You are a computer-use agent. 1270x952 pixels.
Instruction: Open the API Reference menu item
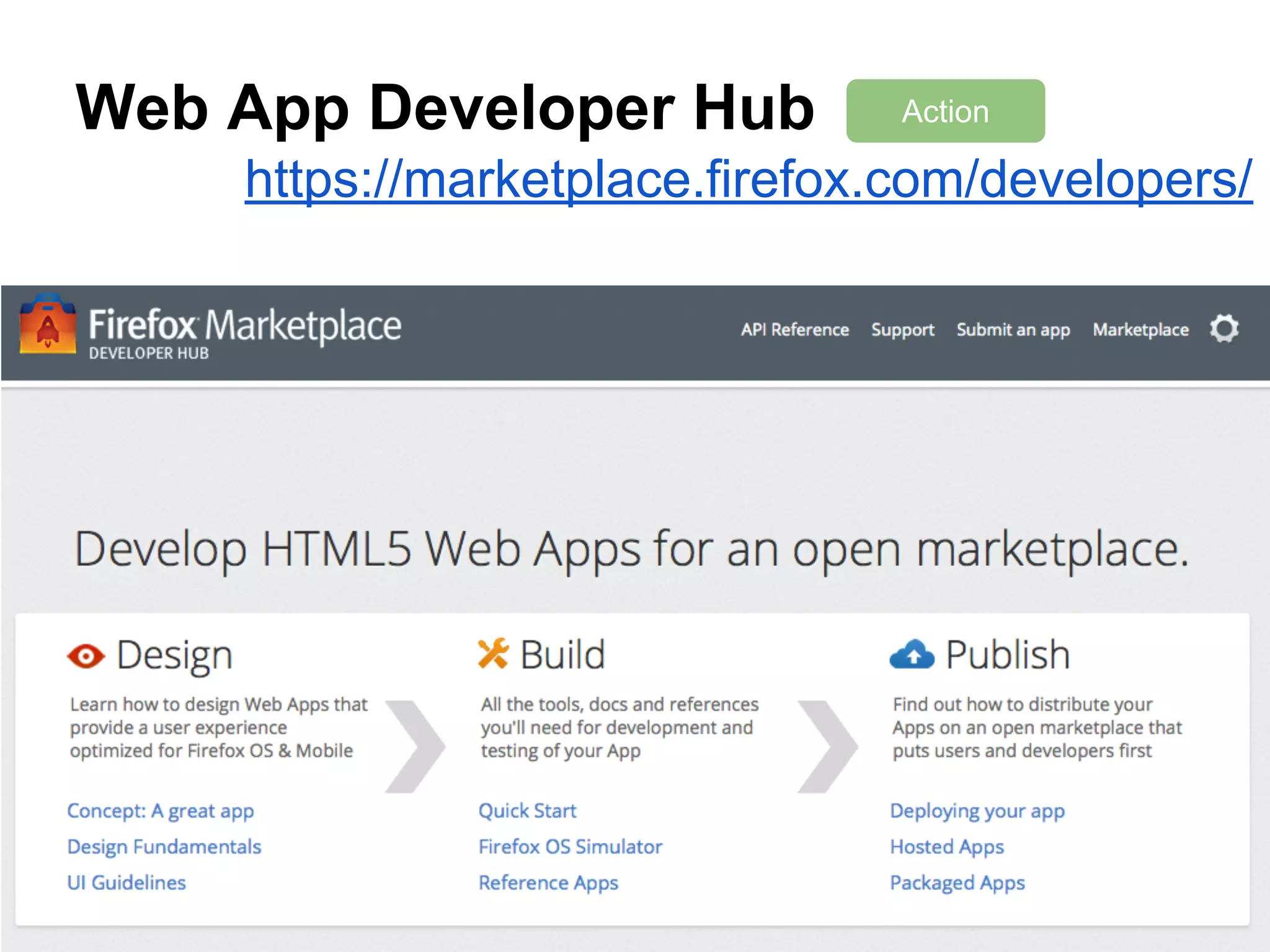point(795,330)
